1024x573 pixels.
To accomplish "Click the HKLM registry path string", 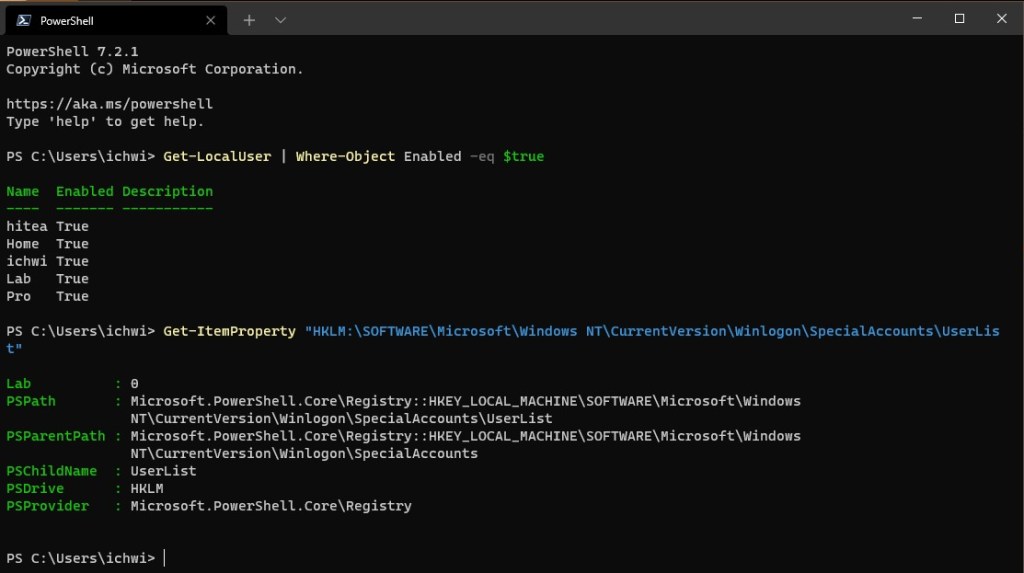I will click(650, 331).
